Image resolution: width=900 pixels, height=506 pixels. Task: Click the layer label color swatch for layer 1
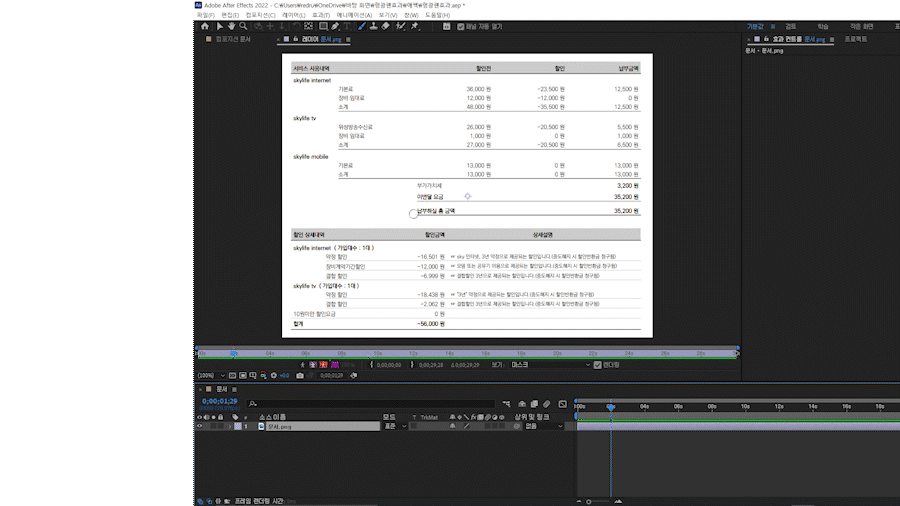click(238, 426)
